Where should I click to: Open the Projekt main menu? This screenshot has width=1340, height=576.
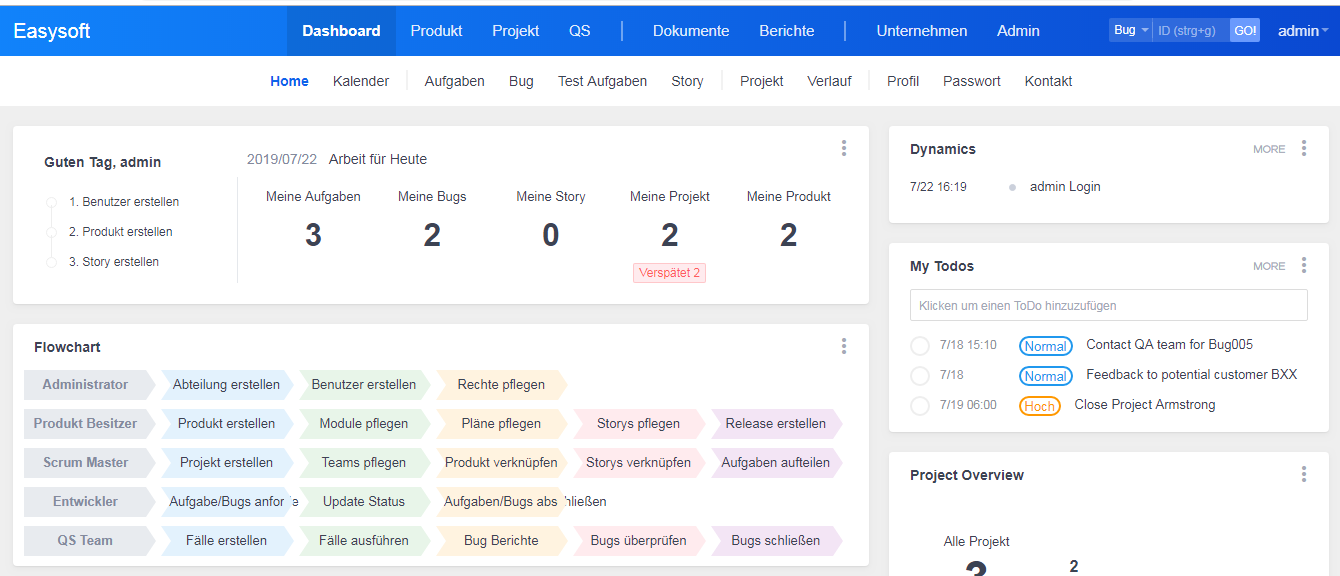pyautogui.click(x=515, y=30)
